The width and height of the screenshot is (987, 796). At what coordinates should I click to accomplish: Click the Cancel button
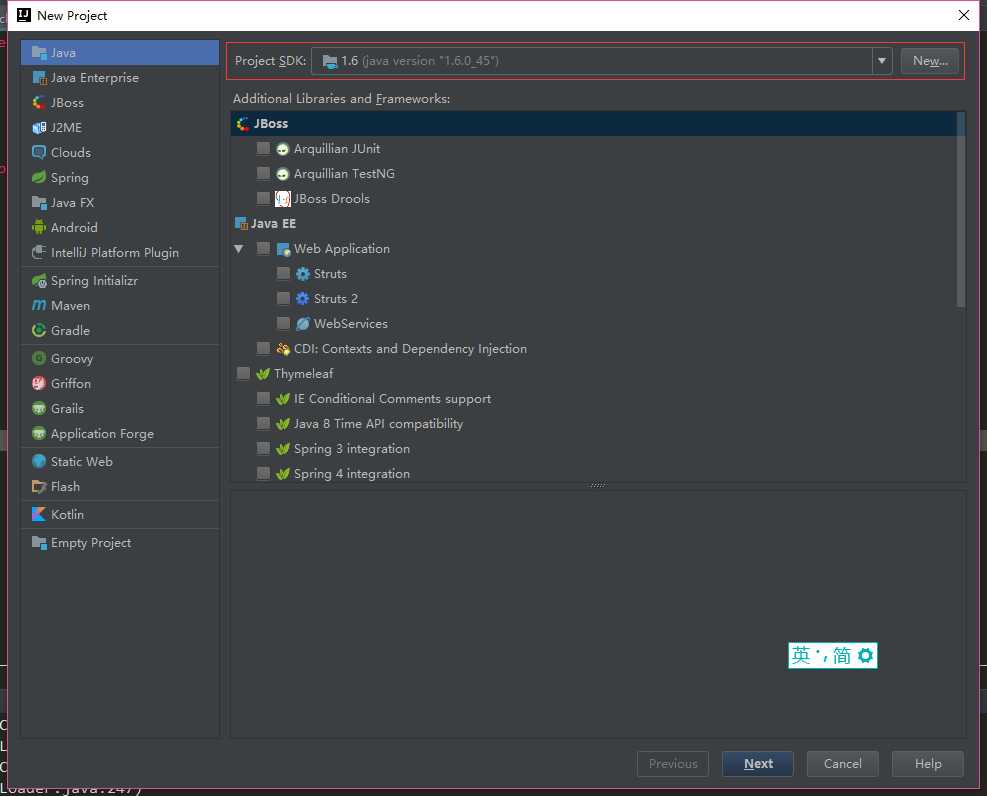click(x=842, y=764)
